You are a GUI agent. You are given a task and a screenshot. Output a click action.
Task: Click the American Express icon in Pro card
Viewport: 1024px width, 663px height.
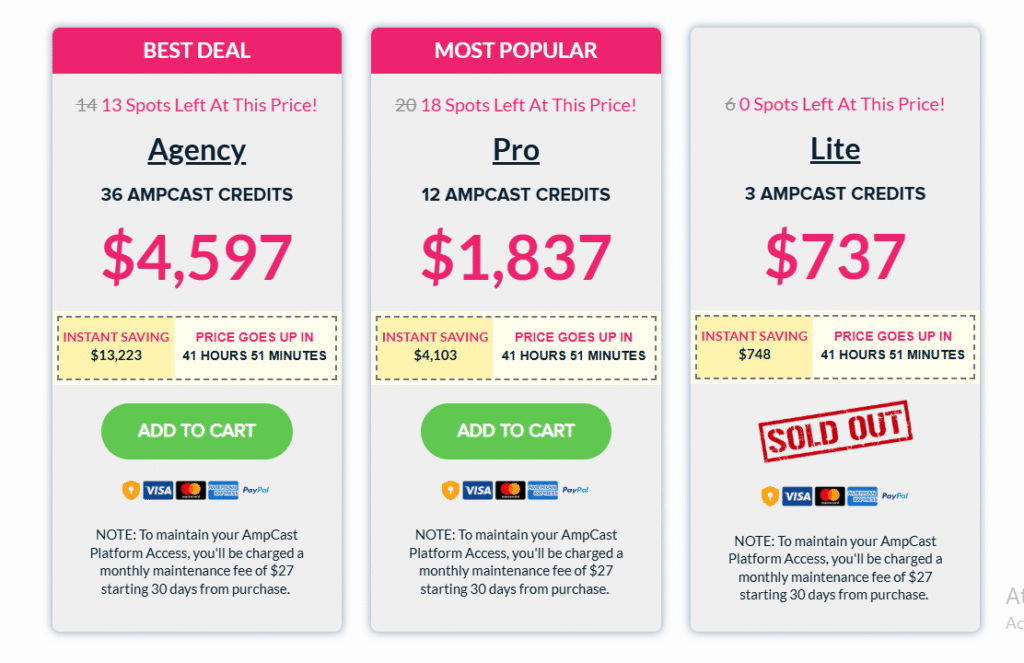click(x=543, y=490)
